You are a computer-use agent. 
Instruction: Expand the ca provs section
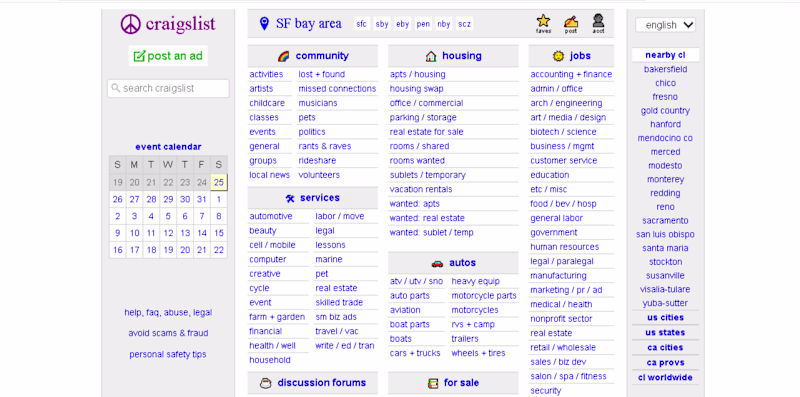(x=665, y=363)
